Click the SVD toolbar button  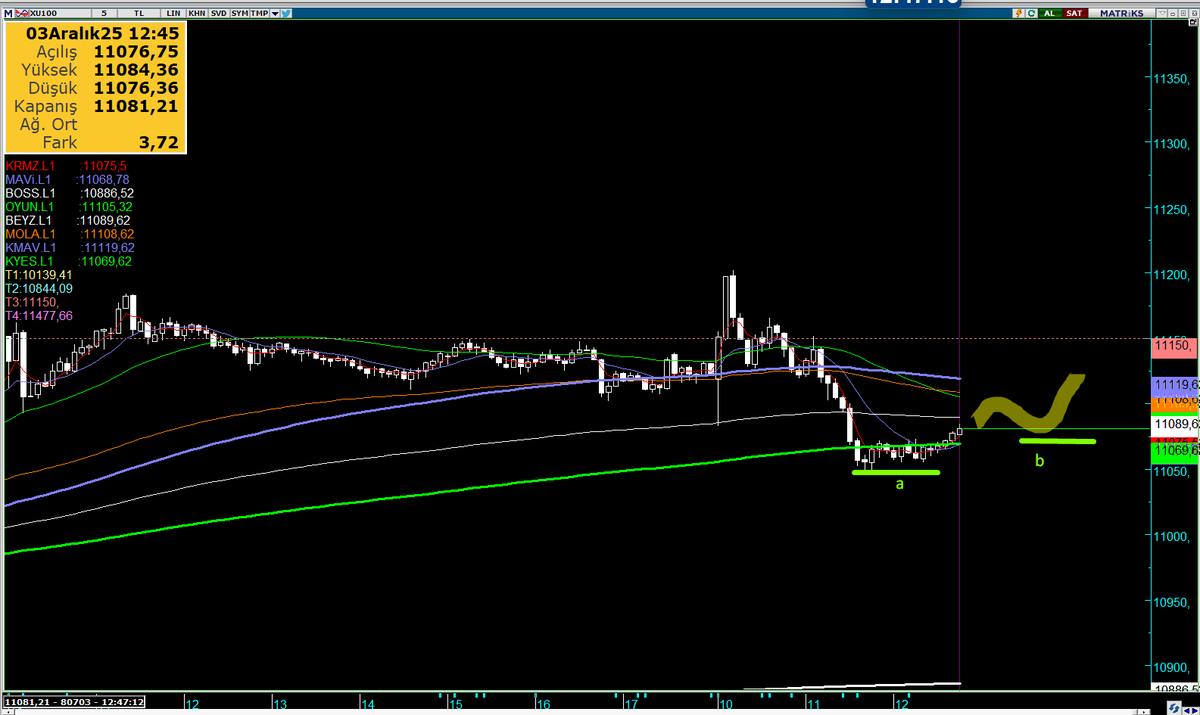click(218, 13)
